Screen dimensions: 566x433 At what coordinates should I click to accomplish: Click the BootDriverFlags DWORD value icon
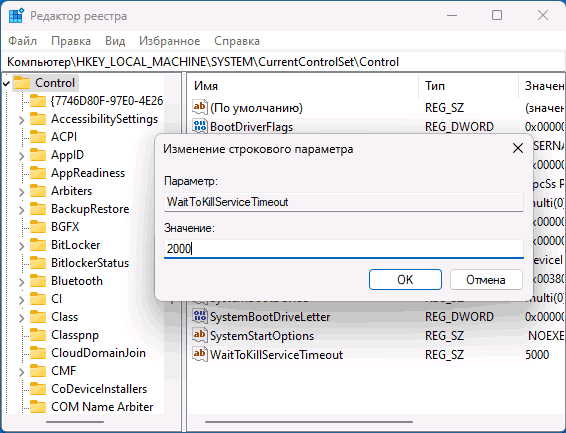click(200, 126)
